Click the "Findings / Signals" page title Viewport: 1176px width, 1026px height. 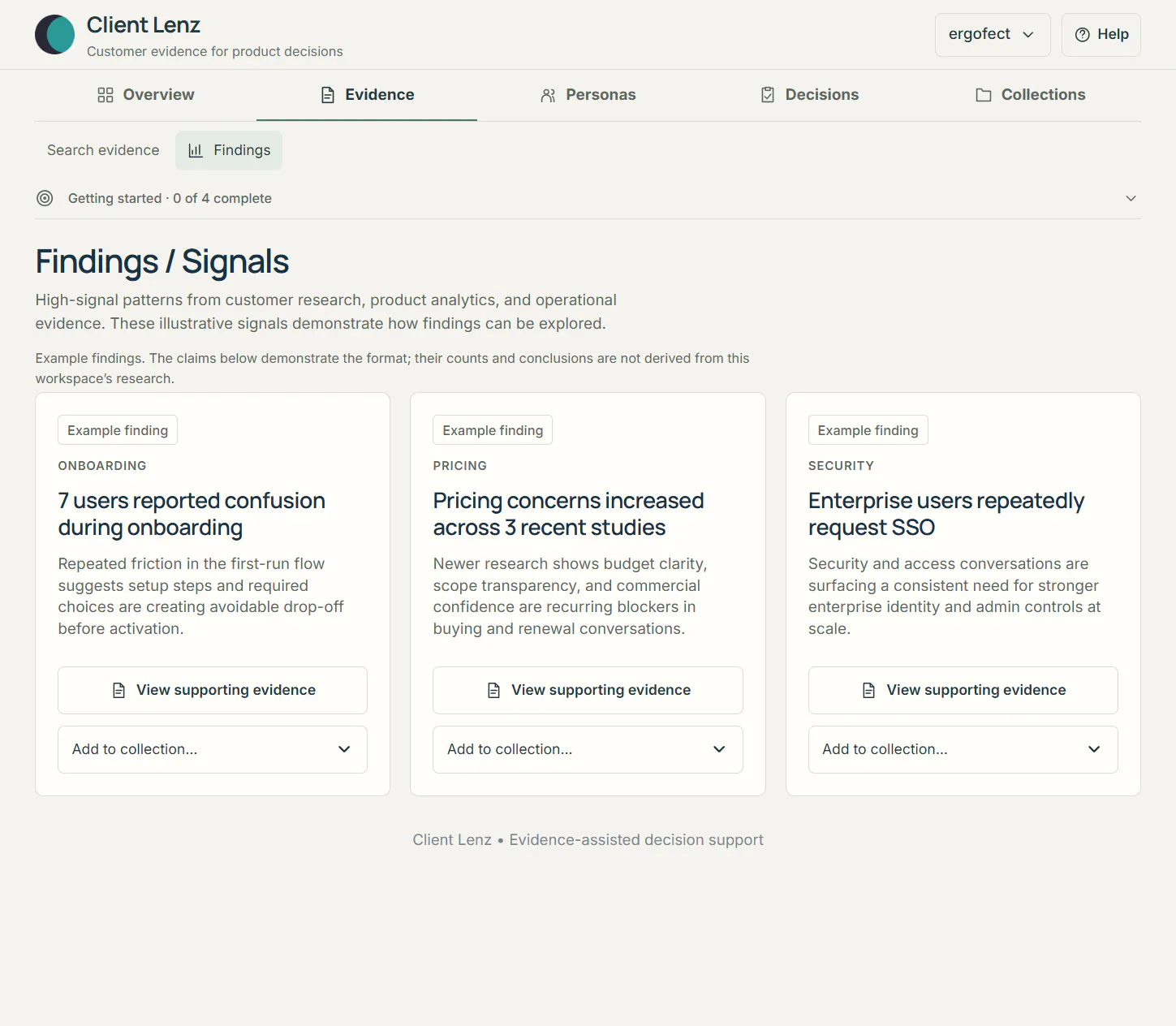[x=162, y=261]
